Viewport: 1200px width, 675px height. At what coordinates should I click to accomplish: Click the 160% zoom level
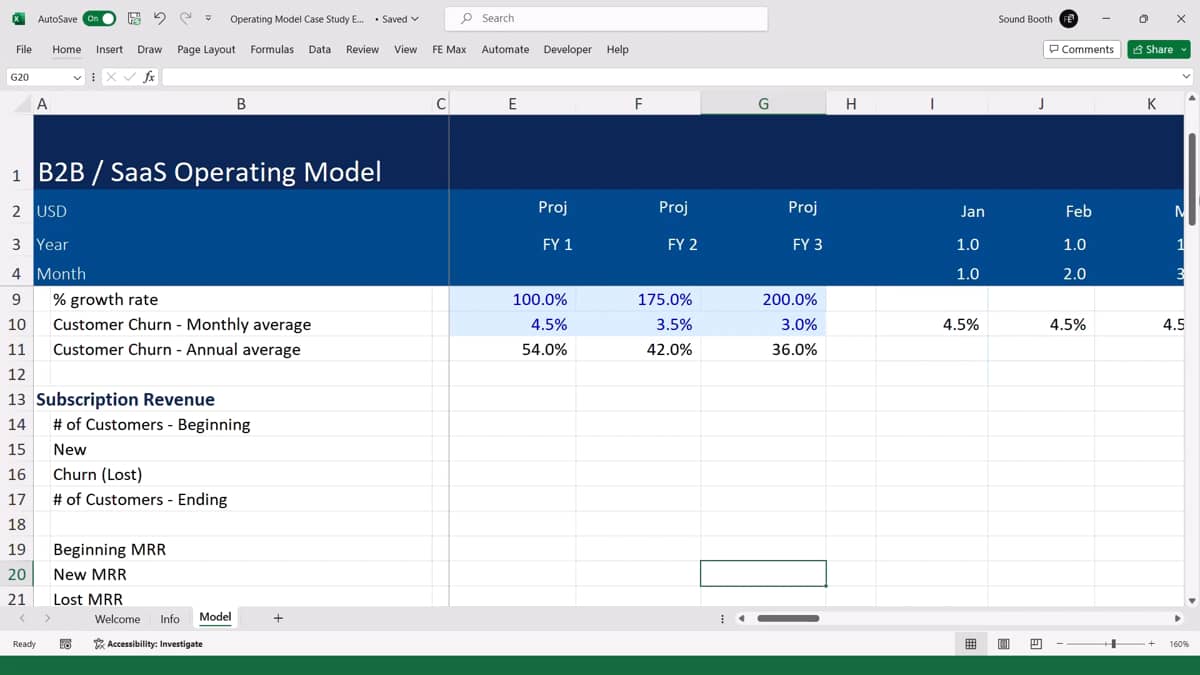1178,644
